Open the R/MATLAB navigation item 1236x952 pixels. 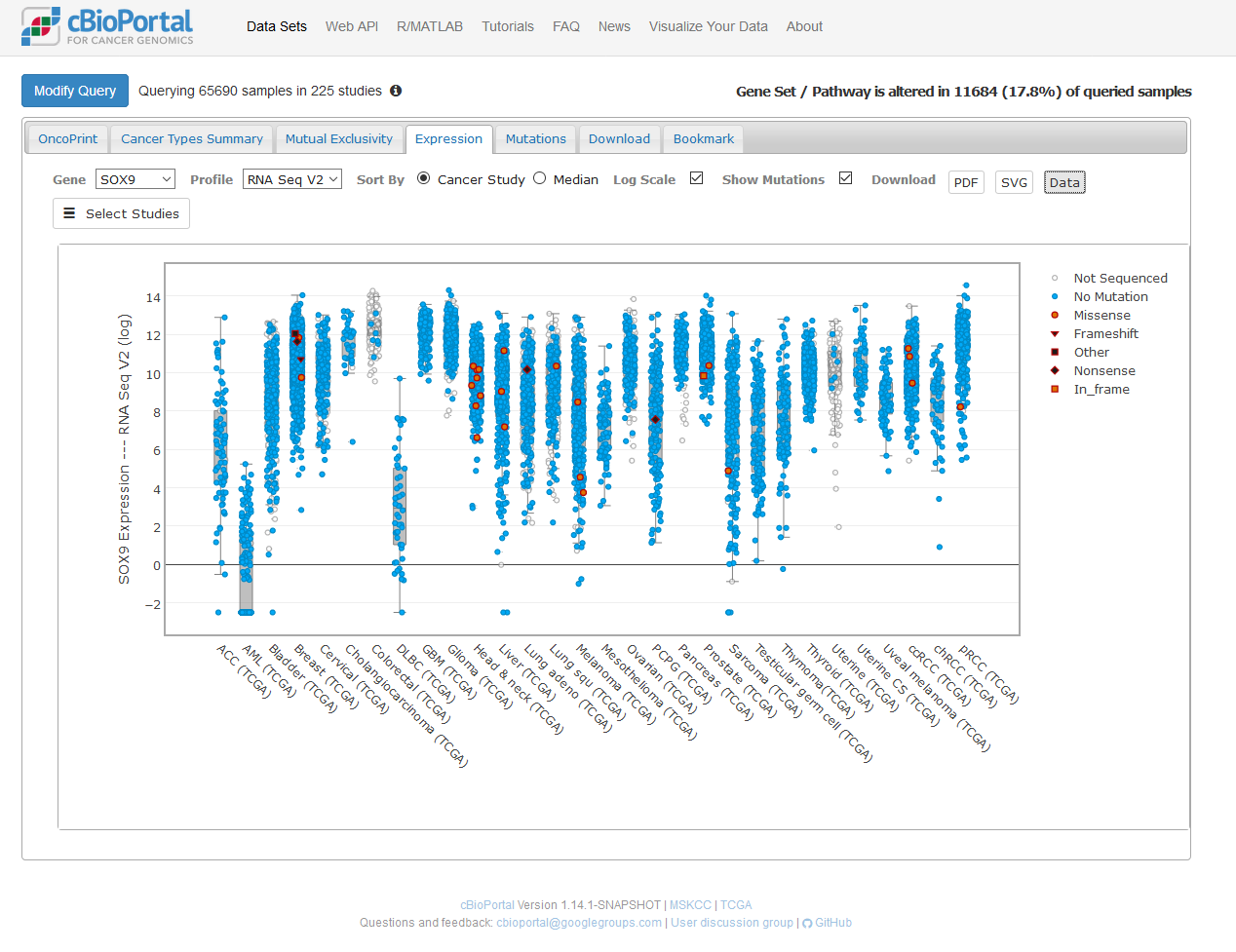tap(430, 26)
